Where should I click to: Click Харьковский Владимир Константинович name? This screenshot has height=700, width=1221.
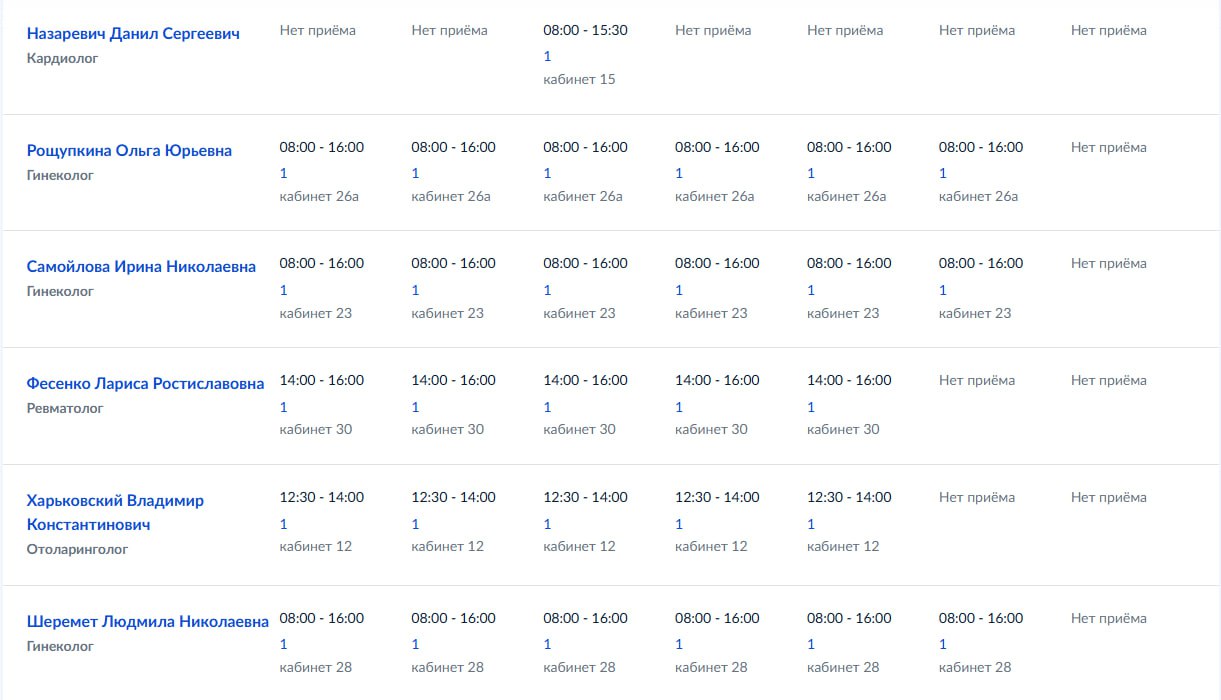(115, 512)
